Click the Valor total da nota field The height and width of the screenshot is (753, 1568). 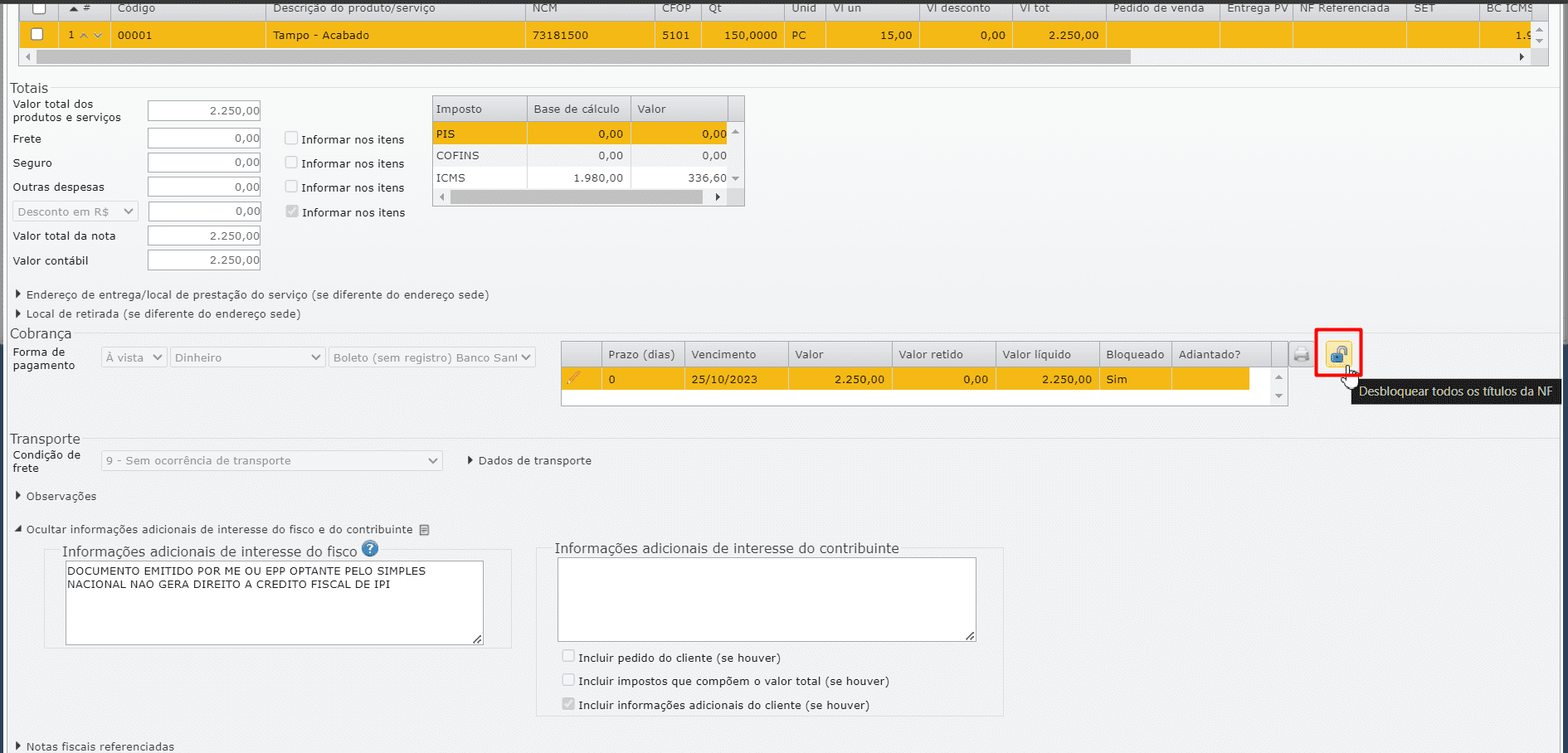coord(204,236)
